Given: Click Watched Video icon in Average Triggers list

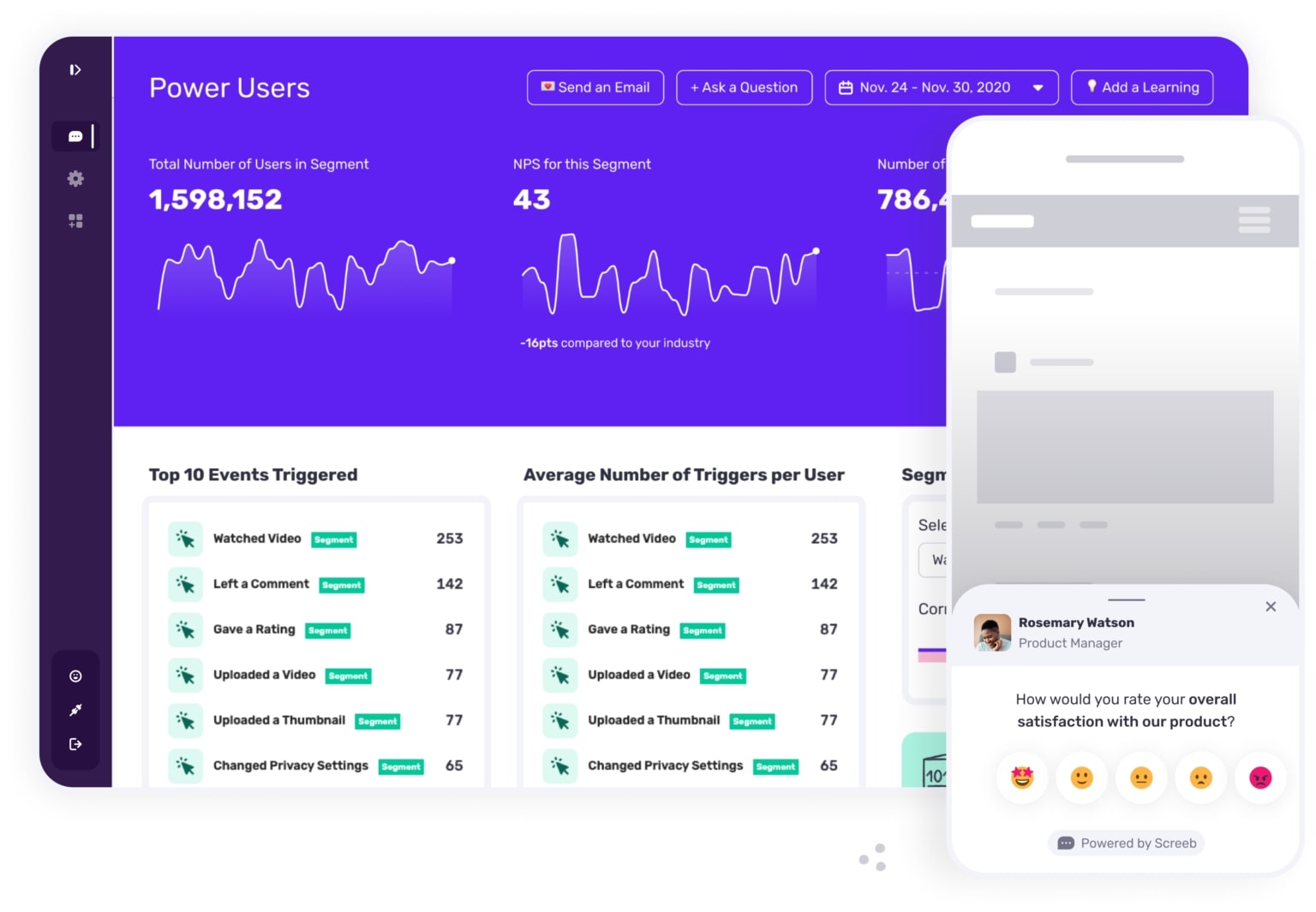Looking at the screenshot, I should [559, 539].
